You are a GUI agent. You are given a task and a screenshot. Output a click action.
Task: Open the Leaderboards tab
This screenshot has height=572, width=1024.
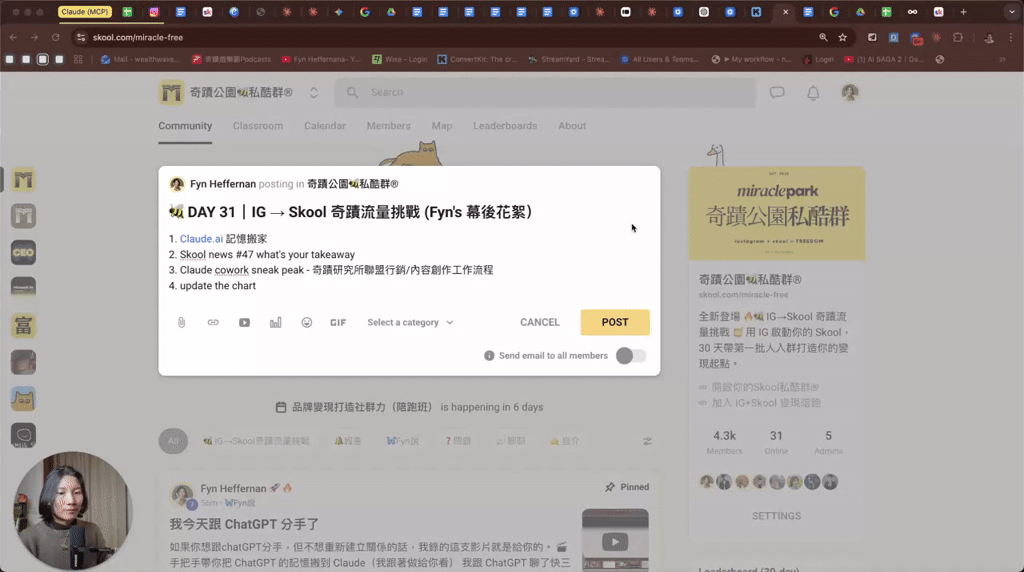pyautogui.click(x=505, y=126)
